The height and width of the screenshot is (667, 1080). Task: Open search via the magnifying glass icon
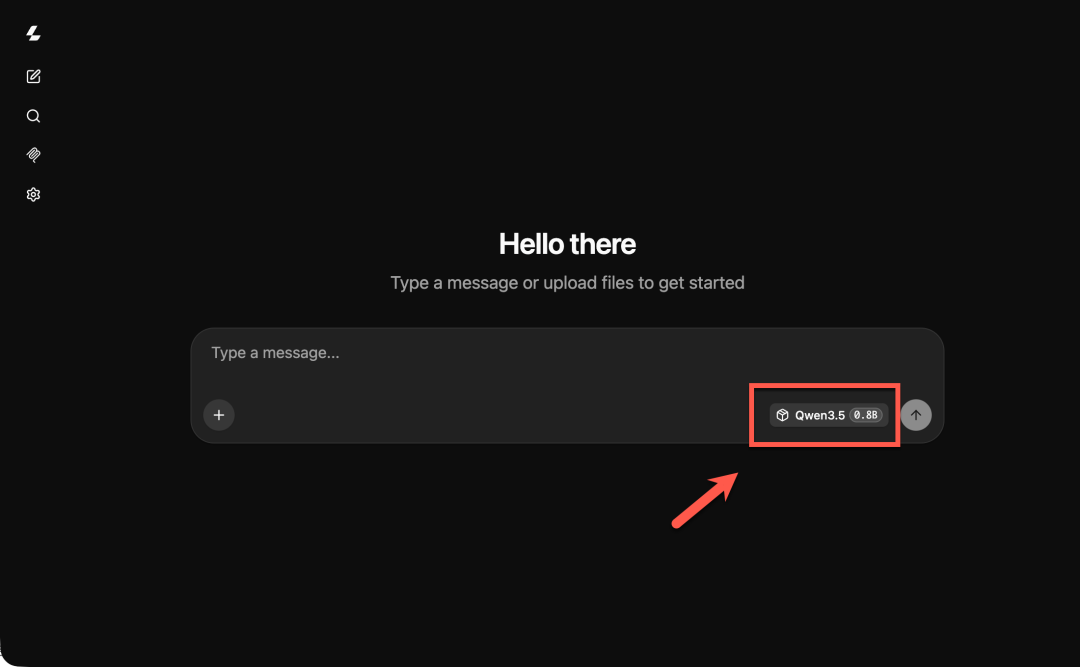(33, 116)
